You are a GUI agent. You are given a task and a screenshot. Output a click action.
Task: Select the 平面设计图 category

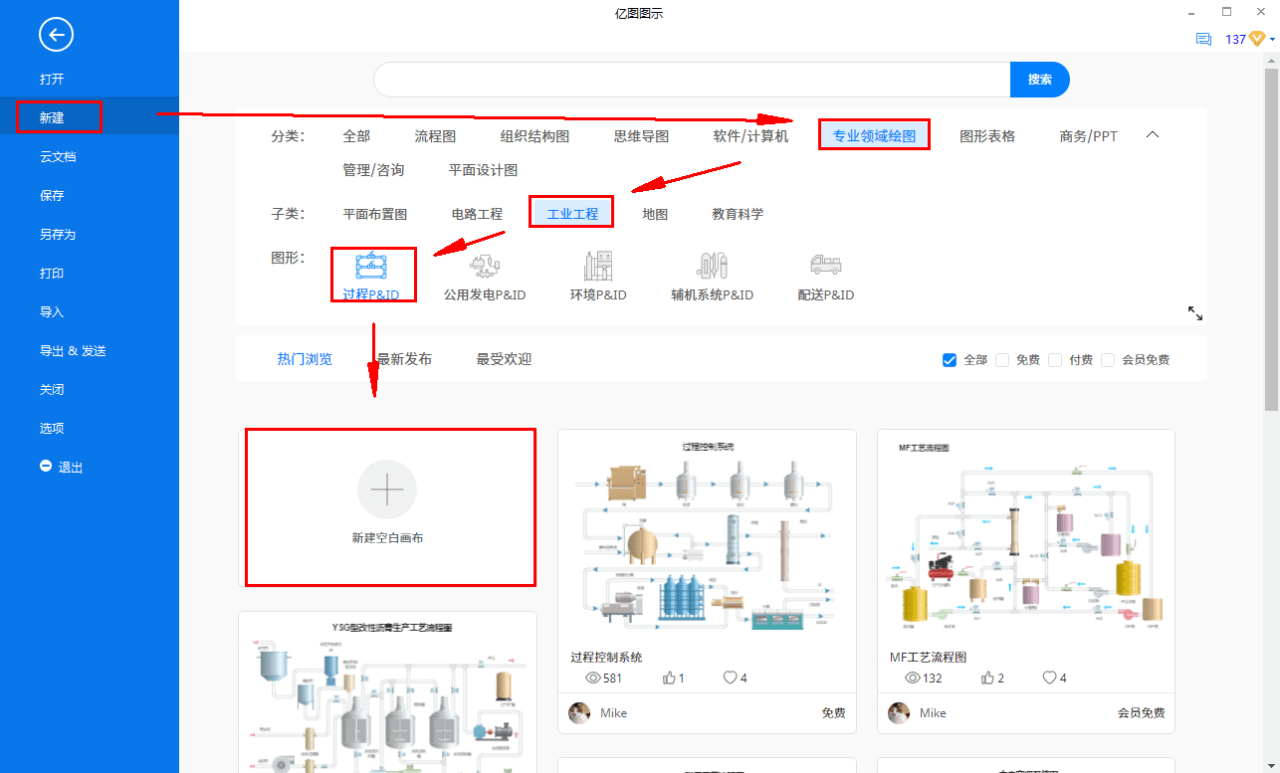tap(483, 170)
